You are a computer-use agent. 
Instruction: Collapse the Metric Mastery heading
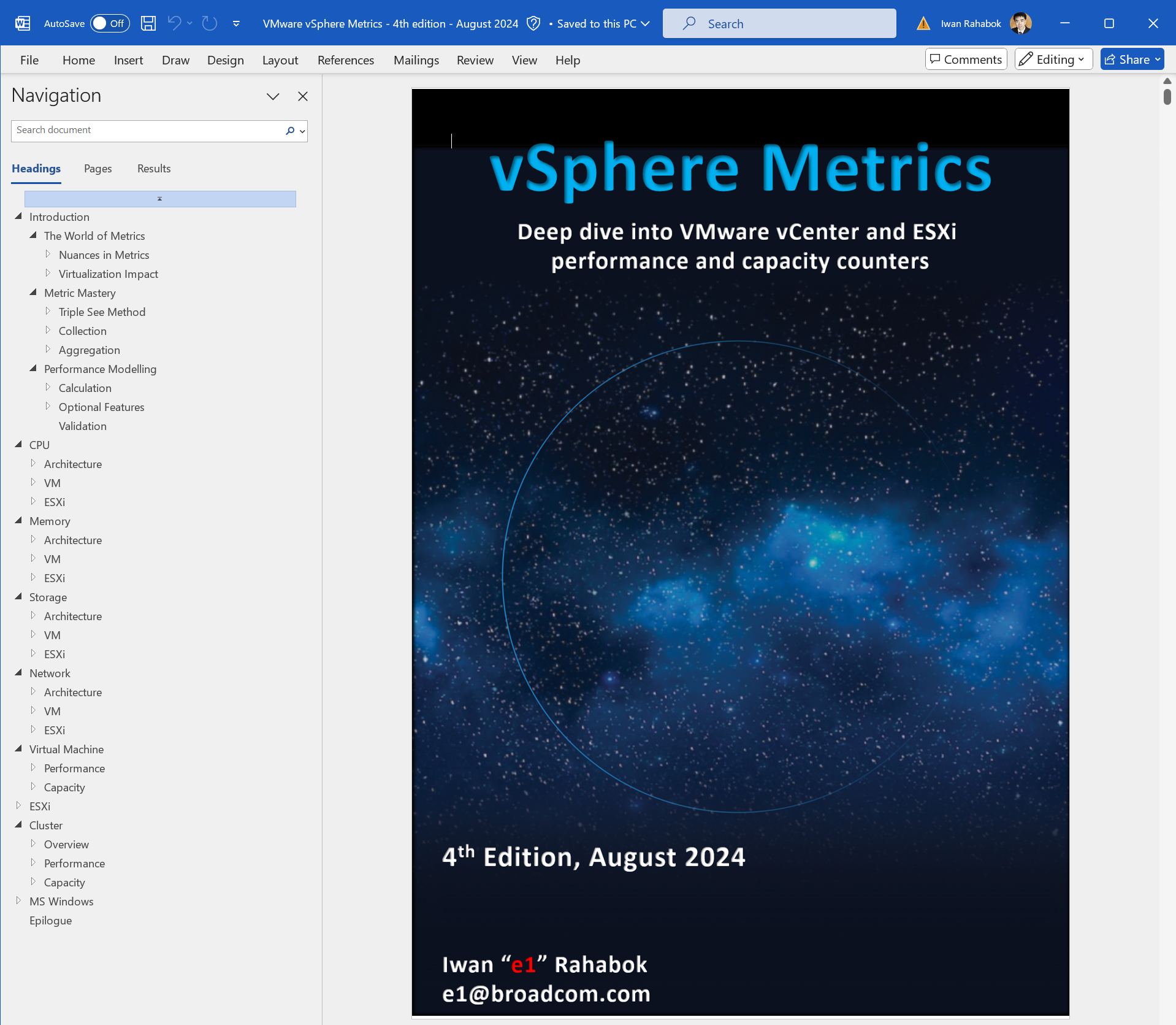tap(33, 293)
